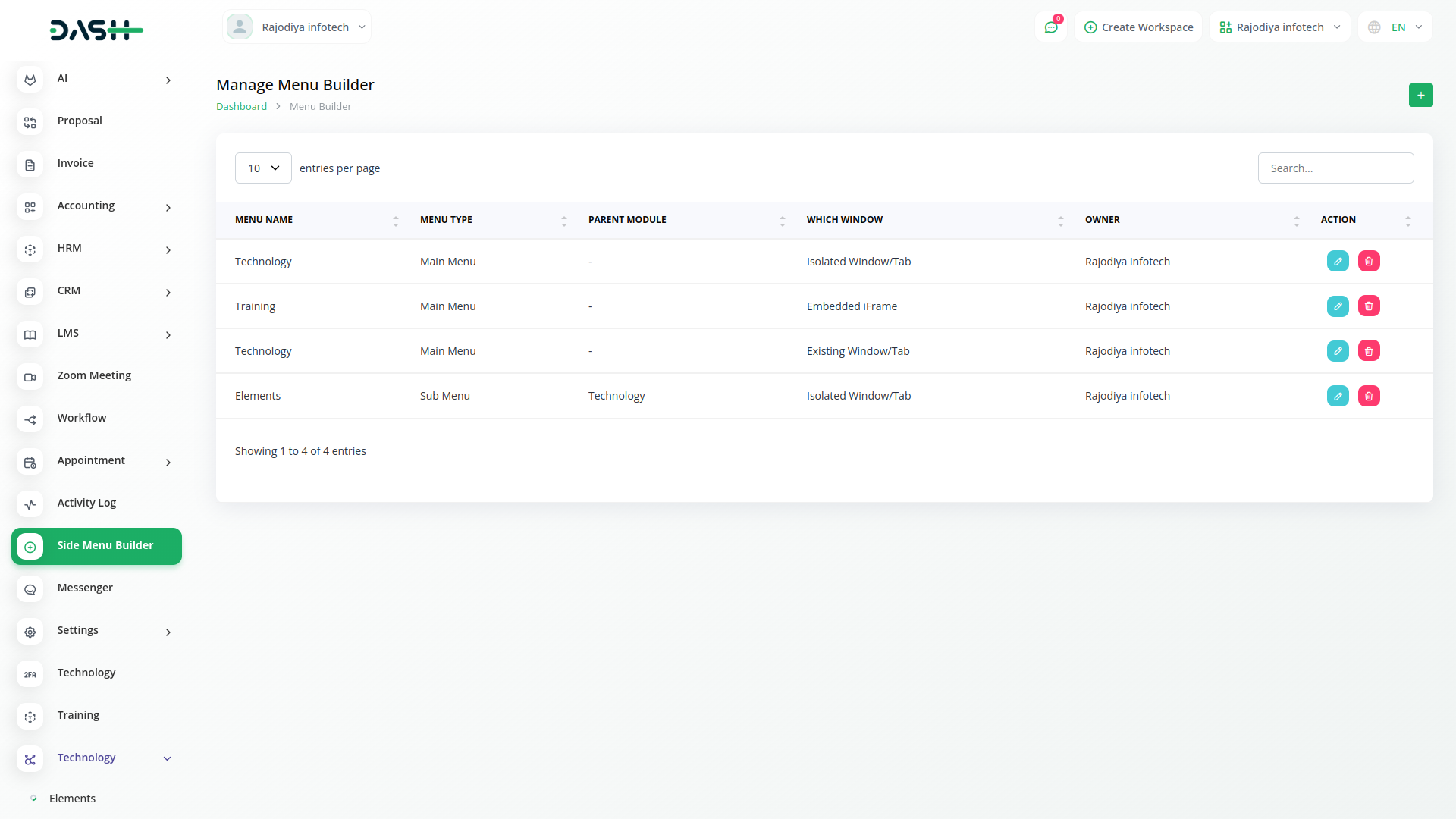Open Messenger in the sidebar
The height and width of the screenshot is (819, 1456).
point(85,588)
